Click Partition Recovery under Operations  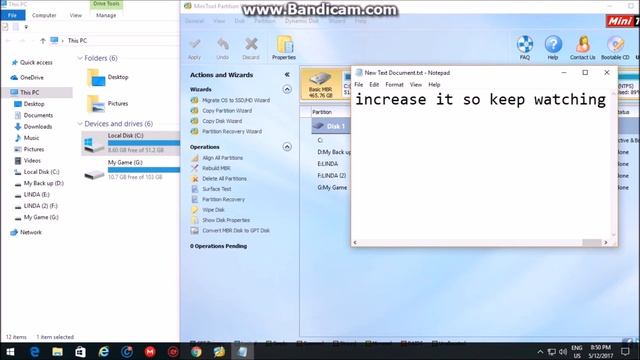[x=218, y=199]
